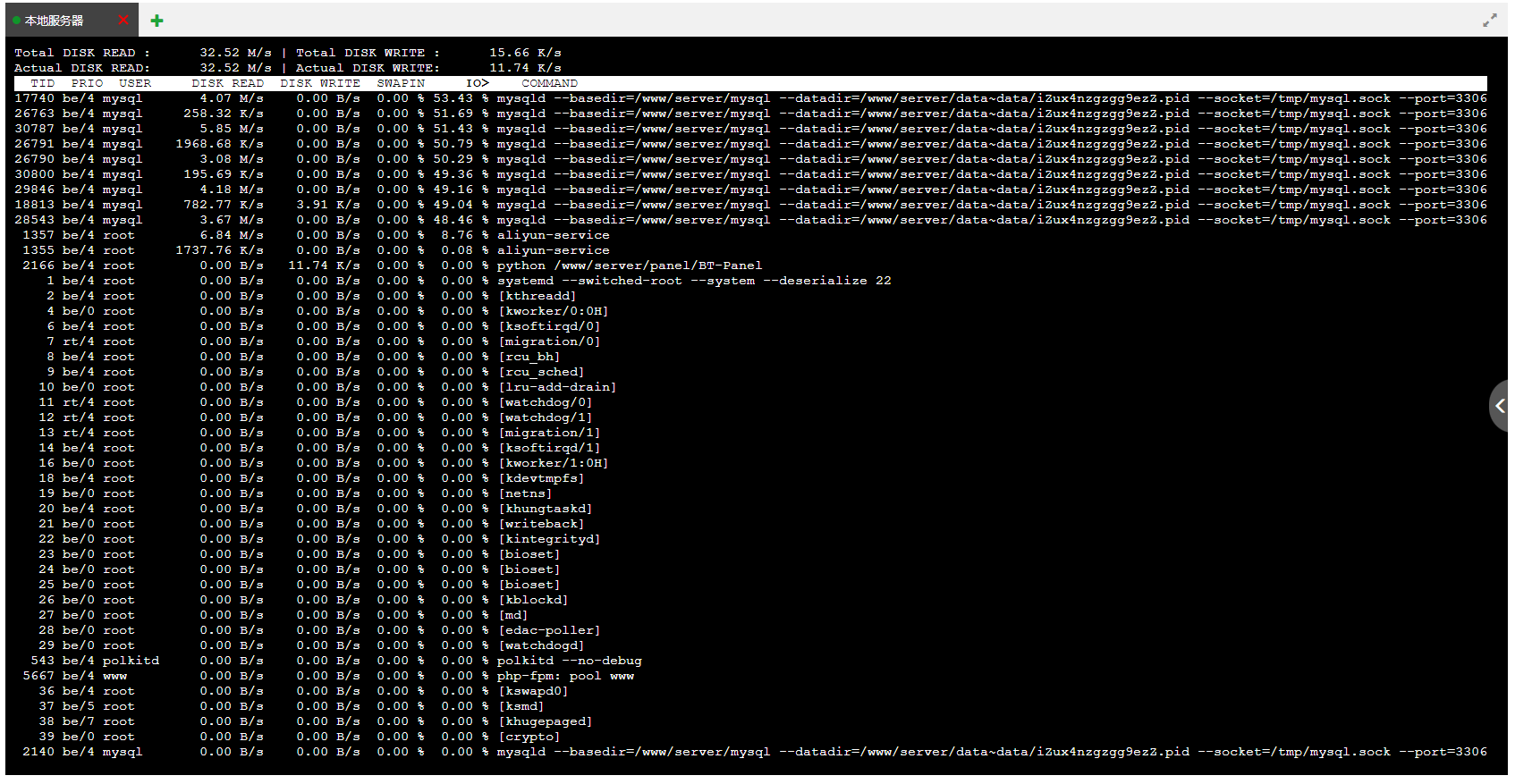1515x784 pixels.
Task: Click the [ksoftirqd/1] process entry
Action: pyautogui.click(x=549, y=448)
